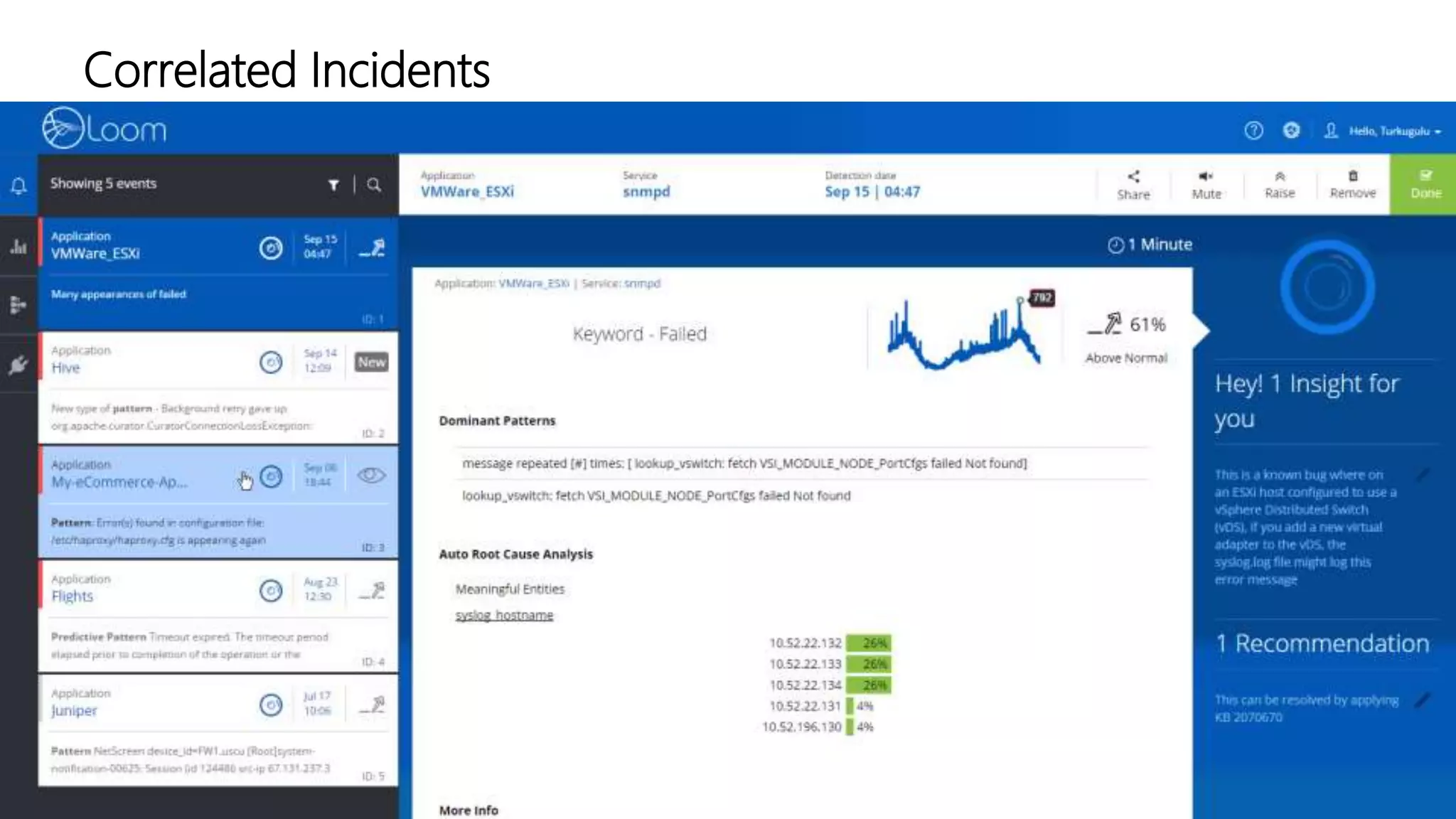Click the circular insight loader graphic
This screenshot has height=819, width=1456.
click(x=1327, y=287)
